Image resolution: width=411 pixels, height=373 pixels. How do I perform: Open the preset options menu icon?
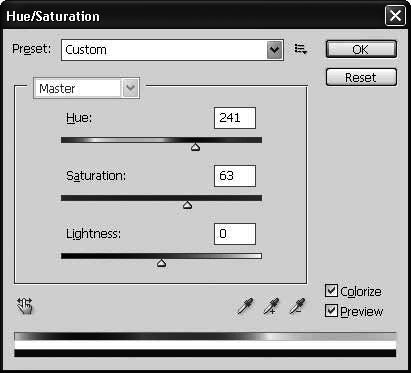(x=301, y=49)
